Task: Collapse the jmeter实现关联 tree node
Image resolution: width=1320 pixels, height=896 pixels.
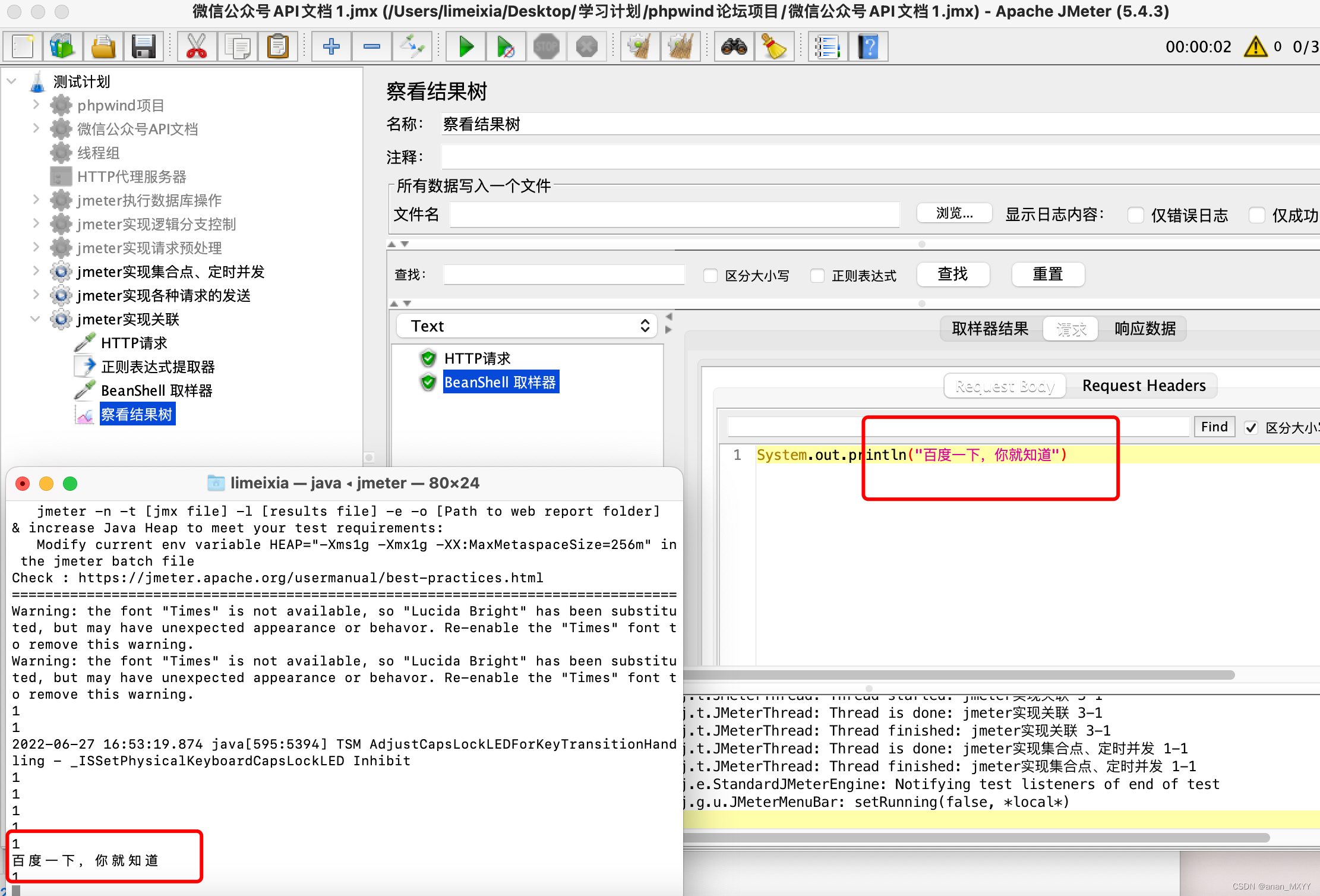Action: click(35, 319)
